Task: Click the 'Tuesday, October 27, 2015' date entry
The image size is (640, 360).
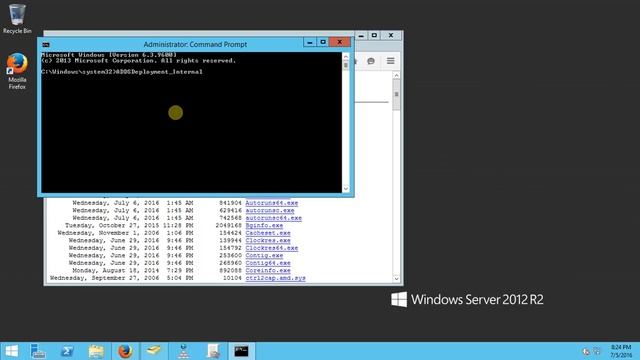Action: point(112,225)
